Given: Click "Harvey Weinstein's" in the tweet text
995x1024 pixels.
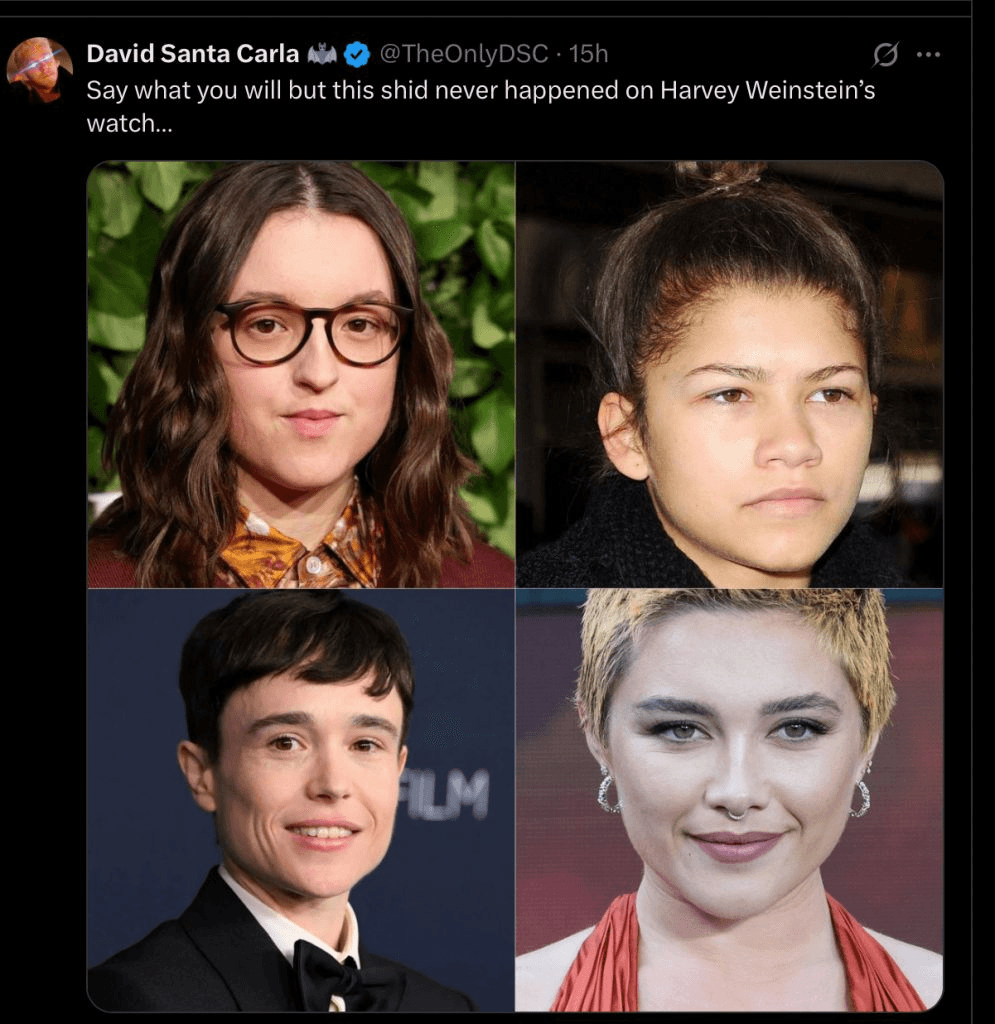Looking at the screenshot, I should [x=767, y=90].
